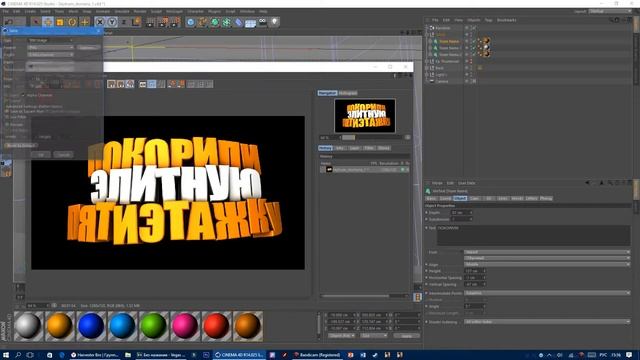Toggle green checkmark of first MoText object
This screenshot has width=640, height=360.
pyautogui.click(x=474, y=41)
